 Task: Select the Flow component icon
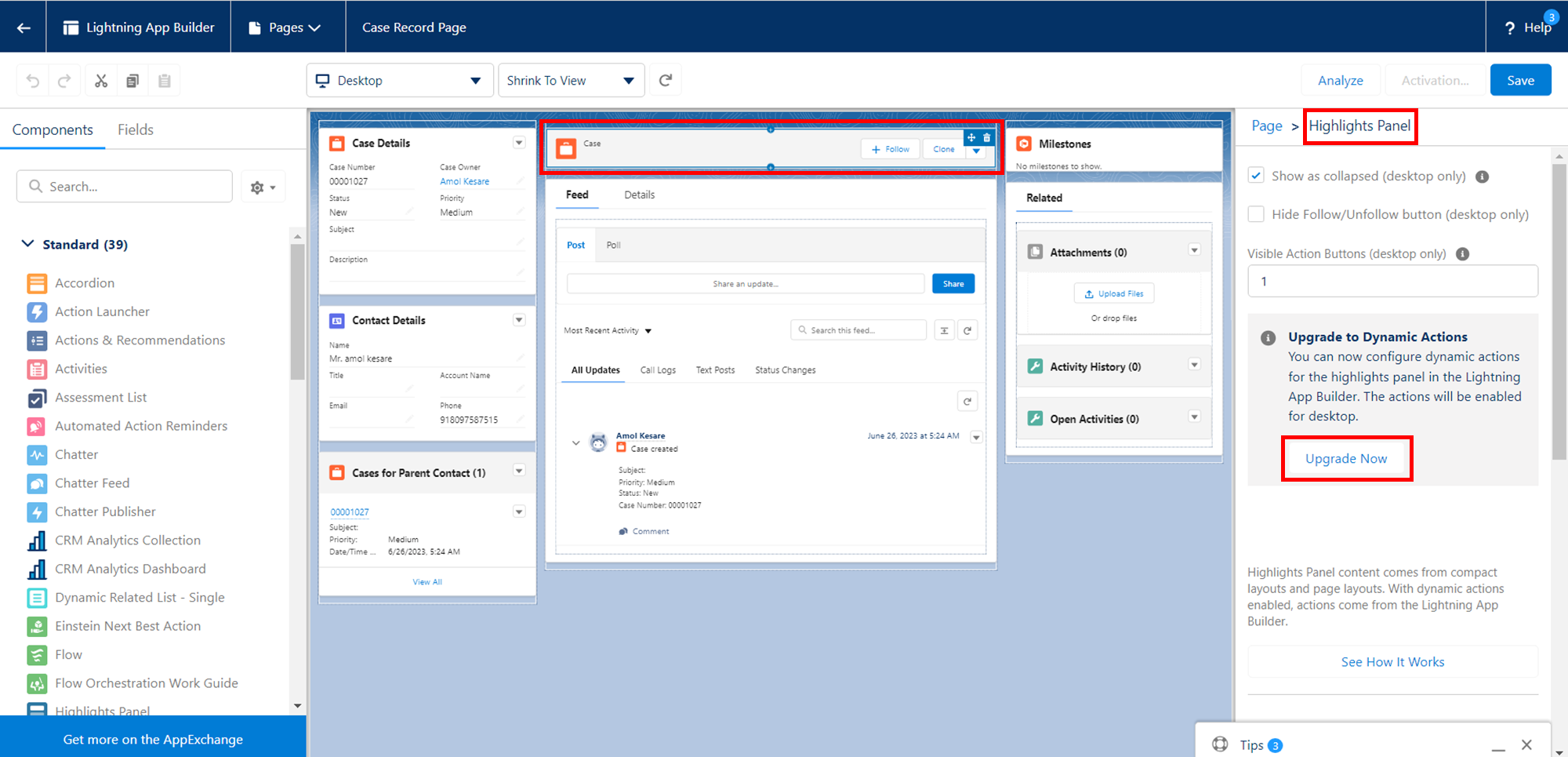click(x=37, y=655)
